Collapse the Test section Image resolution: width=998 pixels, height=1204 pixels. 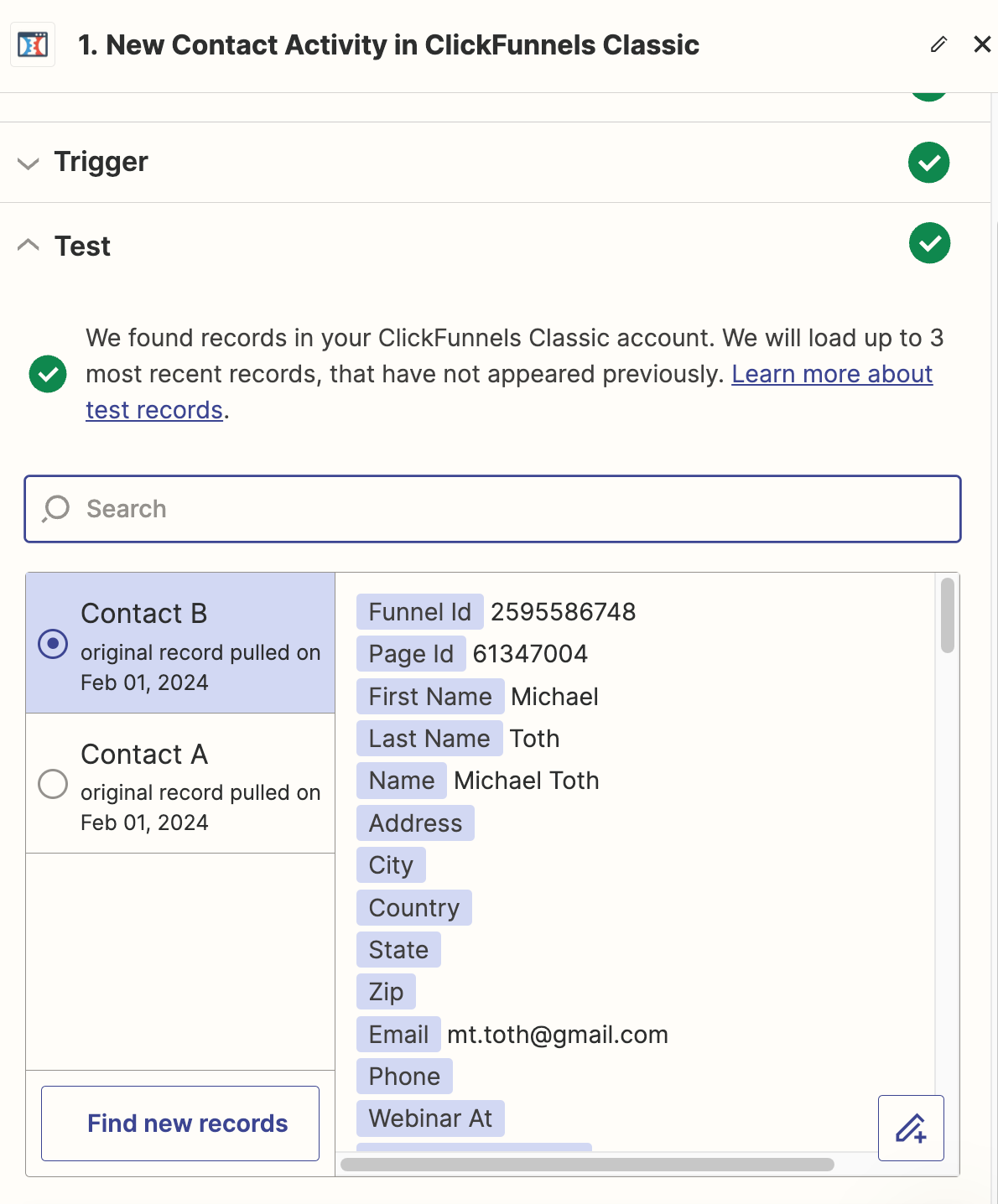[x=29, y=245]
